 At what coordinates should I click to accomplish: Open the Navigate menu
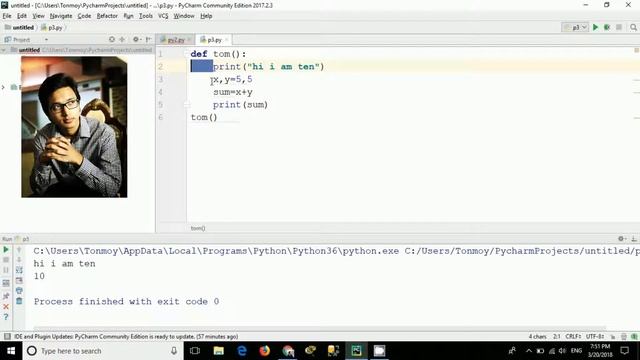(61, 16)
